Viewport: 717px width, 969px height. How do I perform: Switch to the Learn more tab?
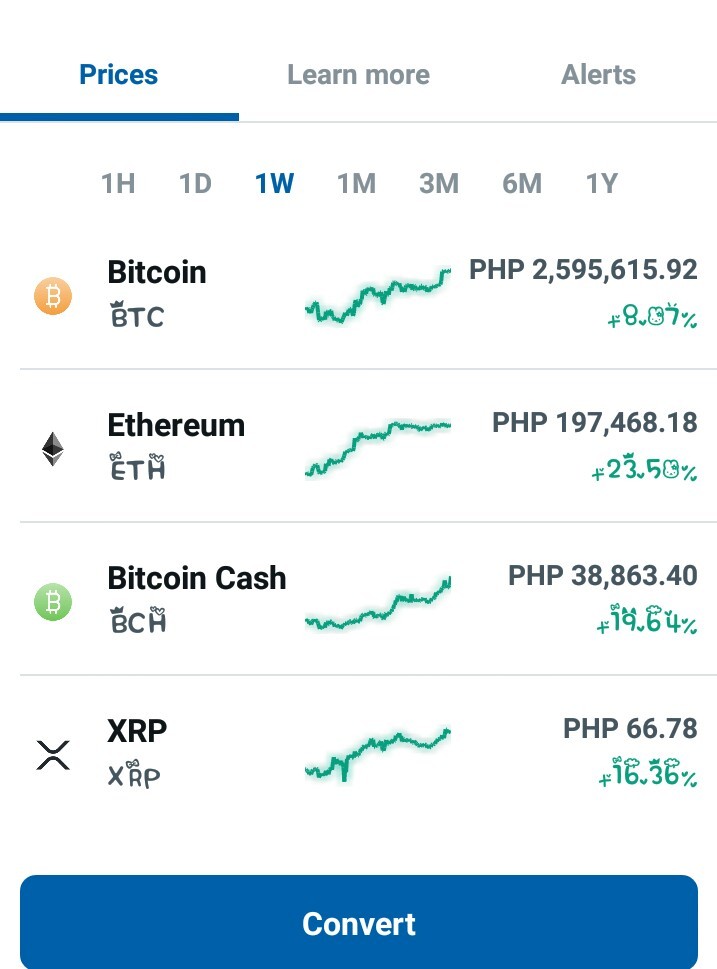tap(358, 75)
